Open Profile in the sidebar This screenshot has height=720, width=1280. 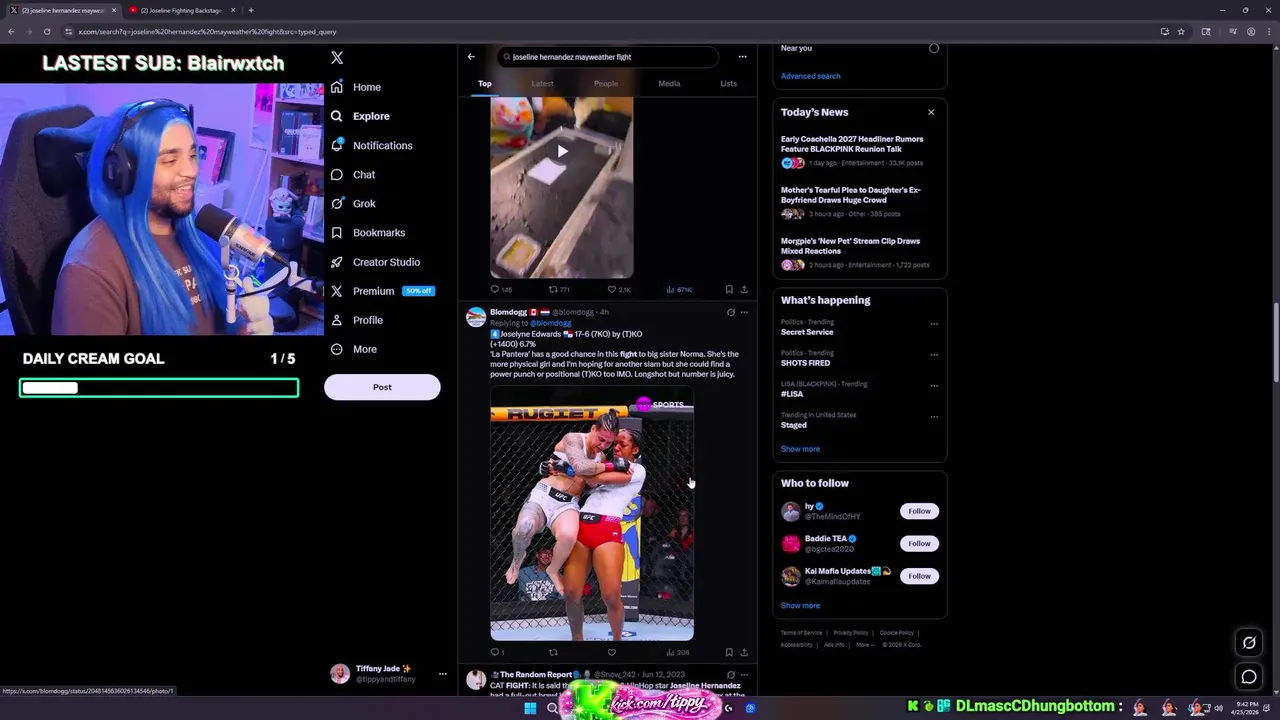pyautogui.click(x=357, y=320)
